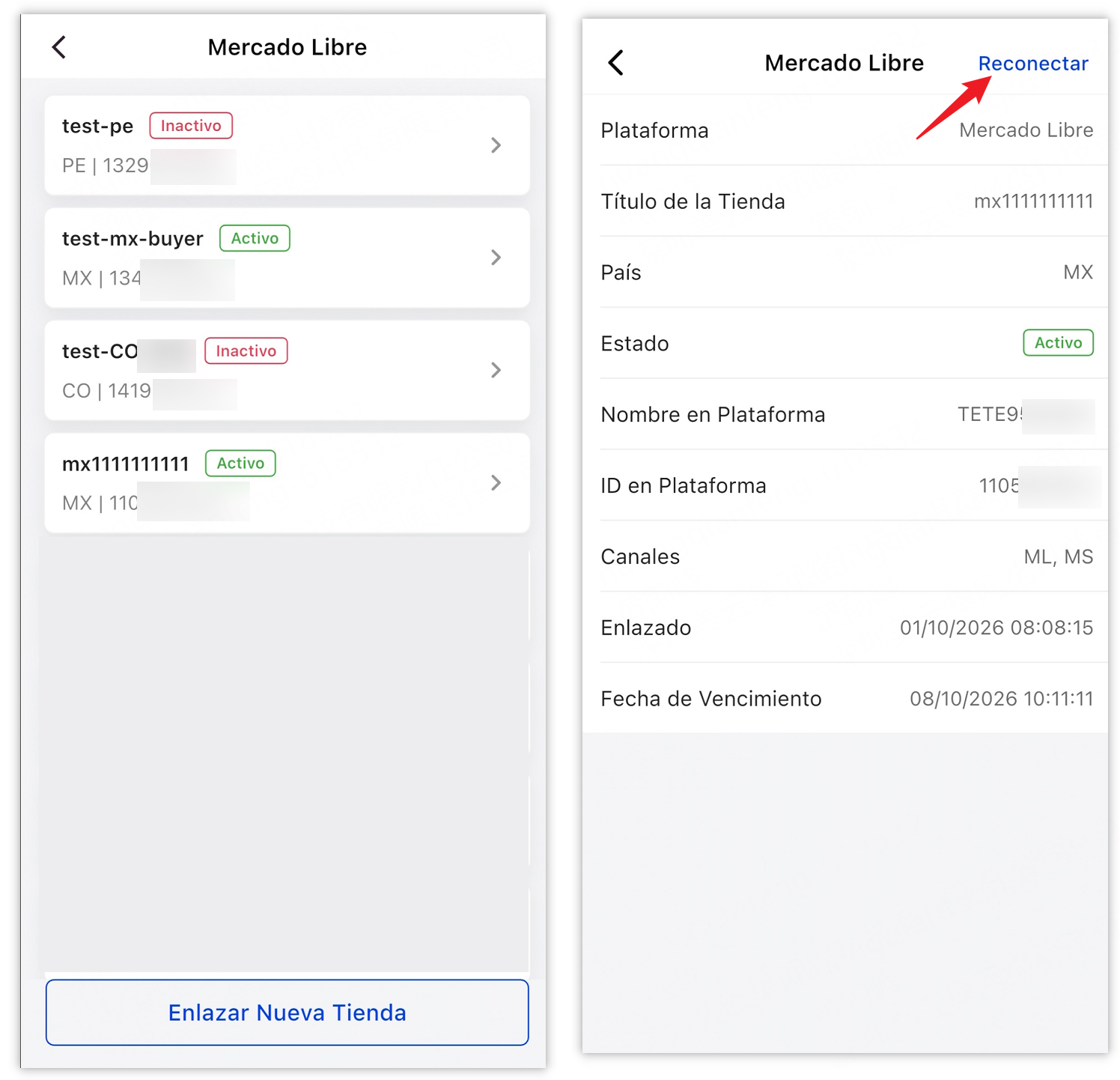Click the Inactivo badge on test-CO
This screenshot has height=1080, width=1120.
(246, 351)
